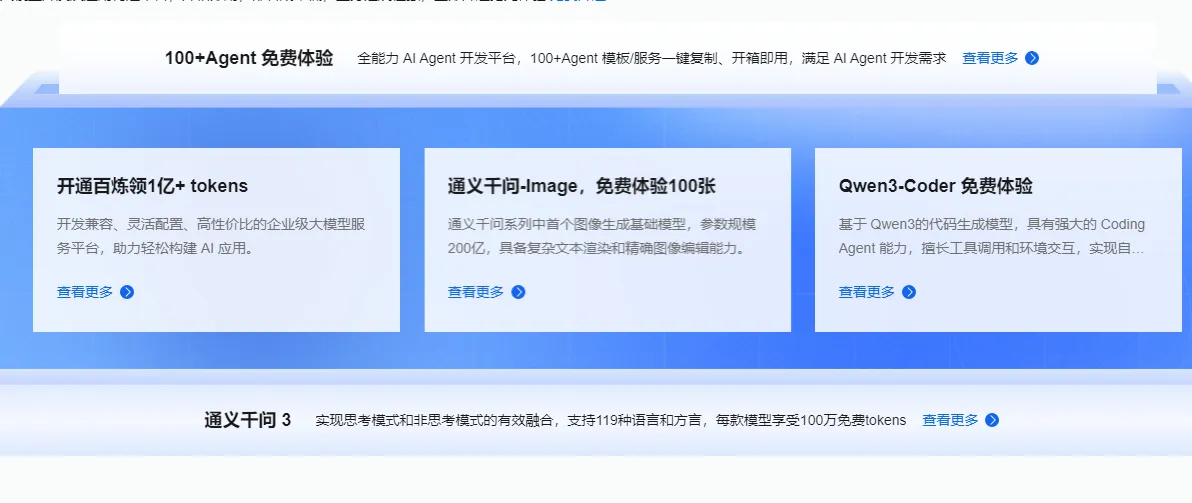Viewport: 1192px width, 503px height.
Task: Click 开通百炼领1亿+ tokens card title
Action: click(152, 186)
